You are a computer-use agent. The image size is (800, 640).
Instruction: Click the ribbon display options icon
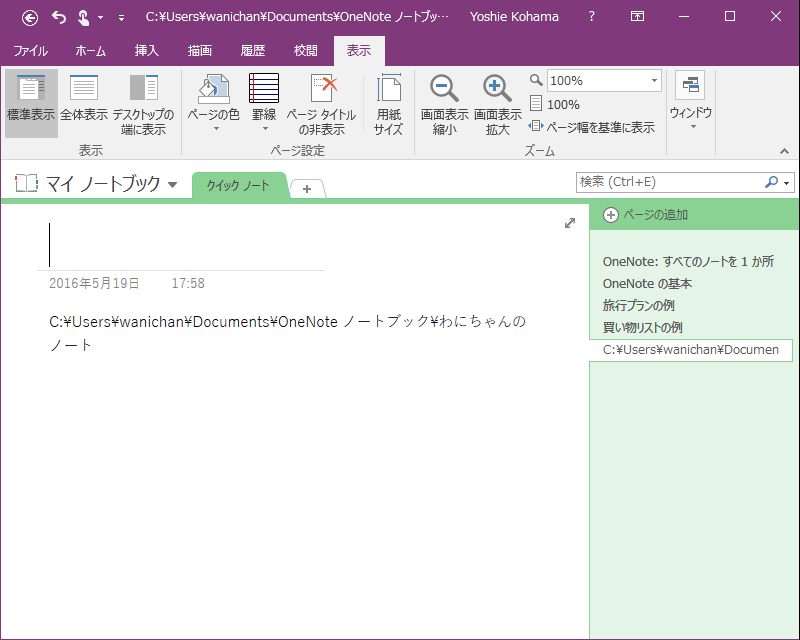[637, 16]
